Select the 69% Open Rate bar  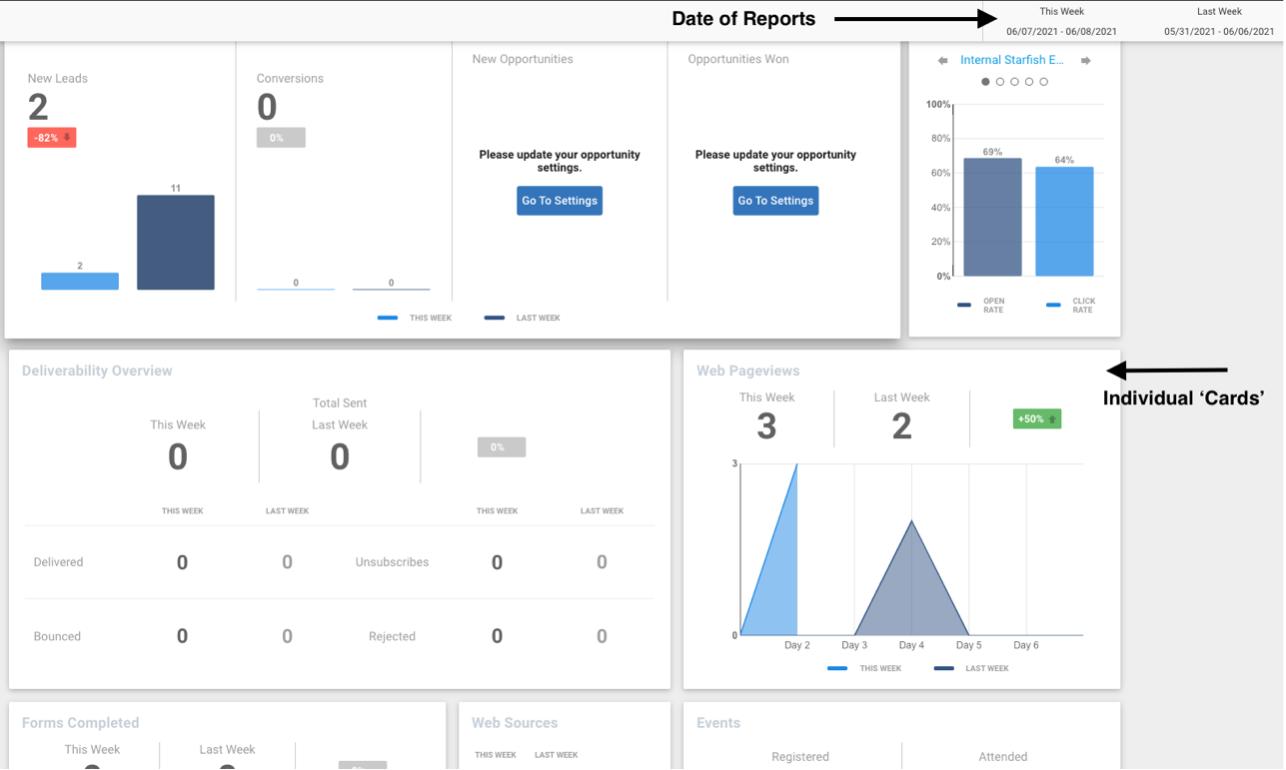click(992, 217)
